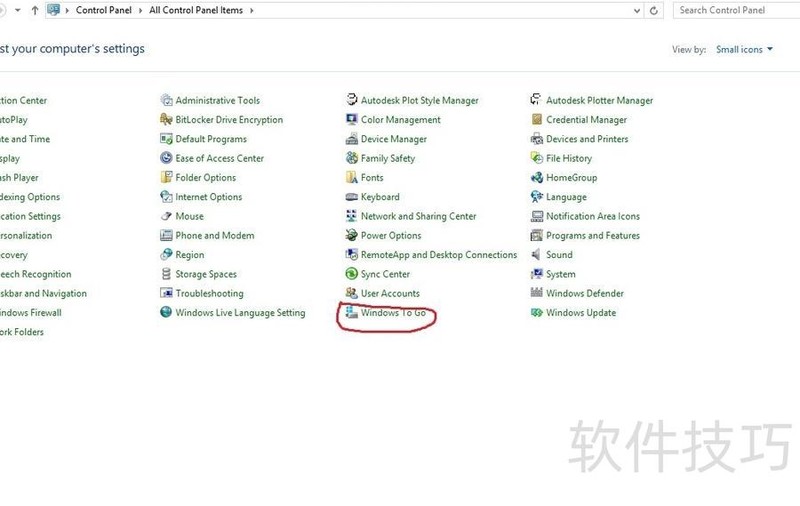Screen dimensions: 800x506
Task: Open the Windows To Go icon
Action: click(x=352, y=312)
